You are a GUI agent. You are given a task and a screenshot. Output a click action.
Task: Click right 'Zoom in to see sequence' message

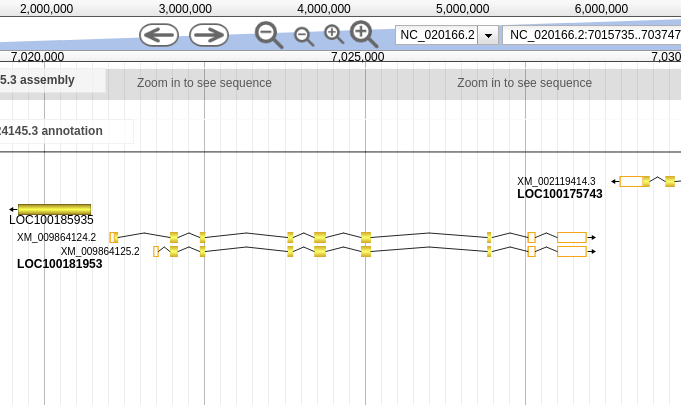click(524, 83)
